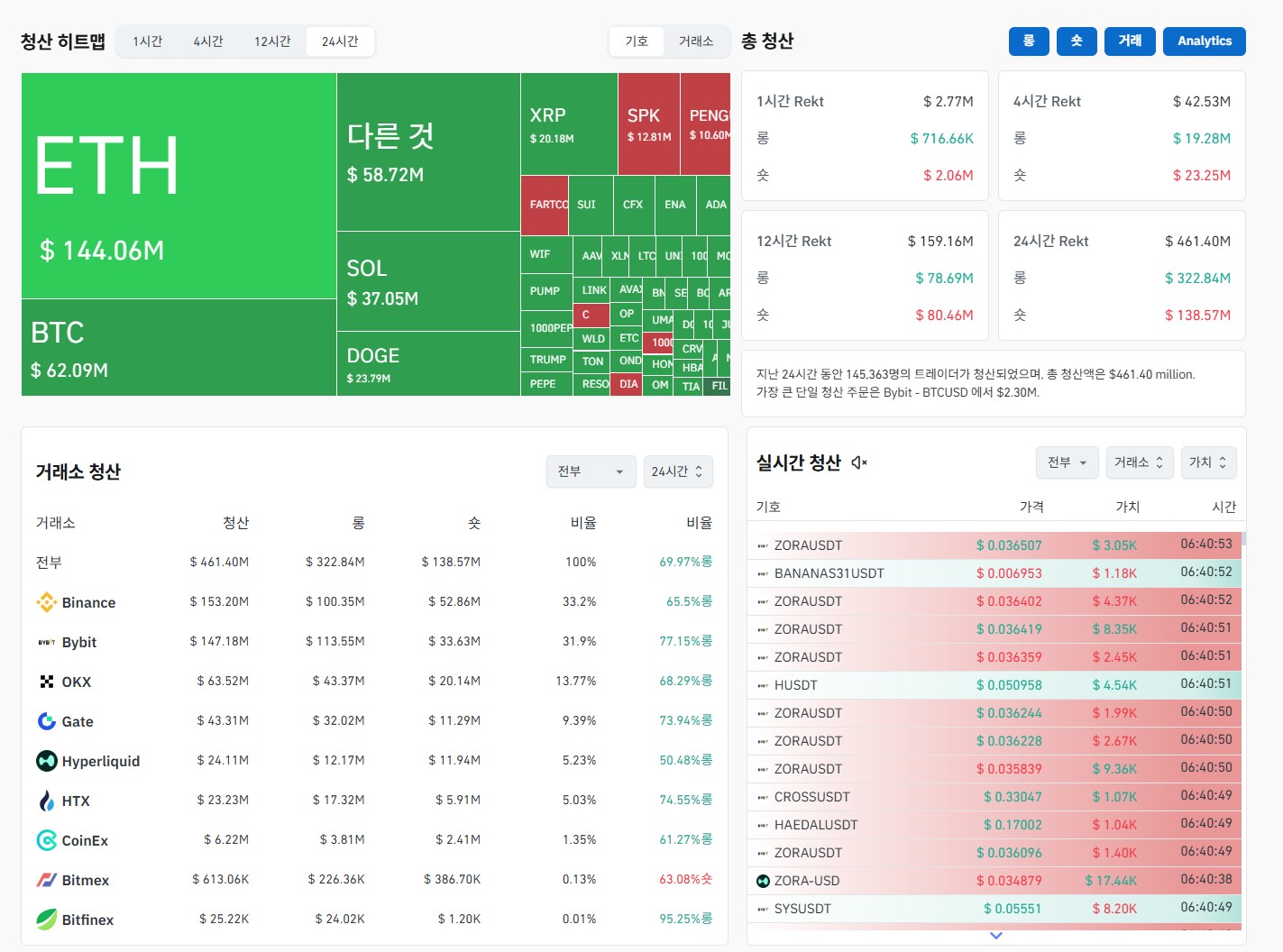Click Hyperliquid icon beside ZORA-USD row
Screen dimensions: 1283x952
763,881
